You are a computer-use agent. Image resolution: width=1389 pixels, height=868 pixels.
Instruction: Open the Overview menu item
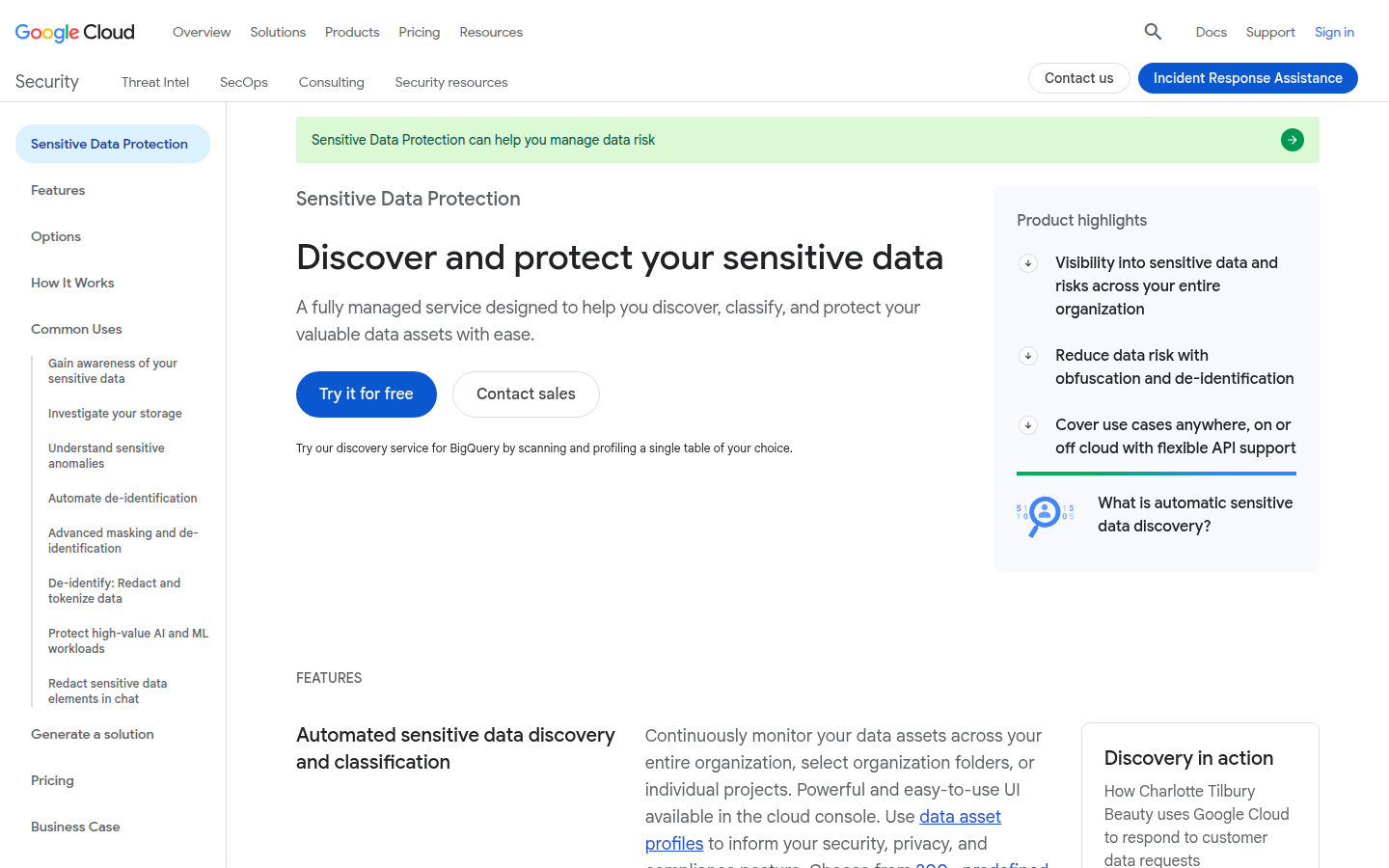(202, 32)
